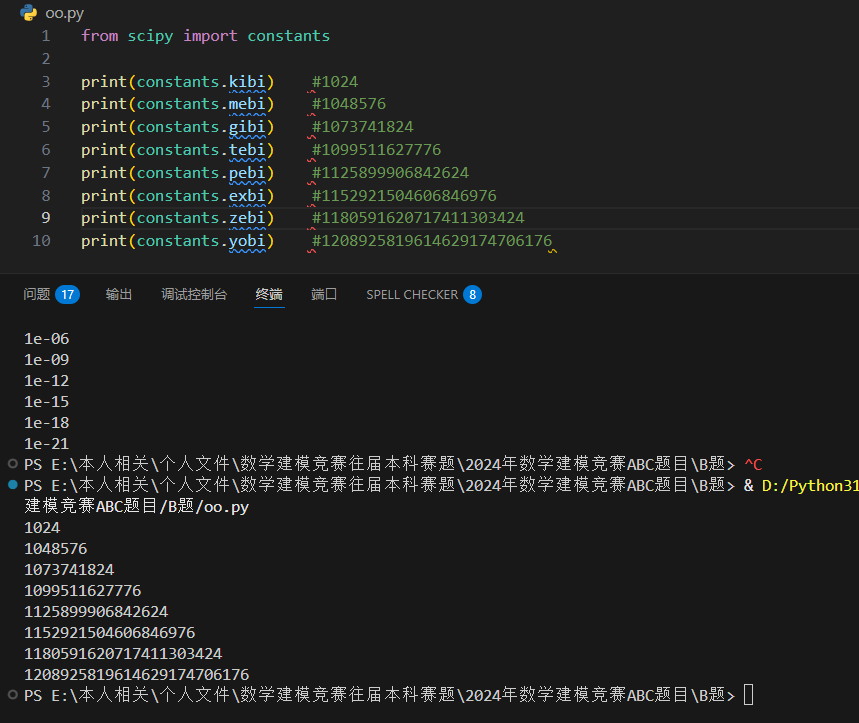Click terminal output 1180591620717411303424
Image resolution: width=859 pixels, height=723 pixels.
pos(123,654)
